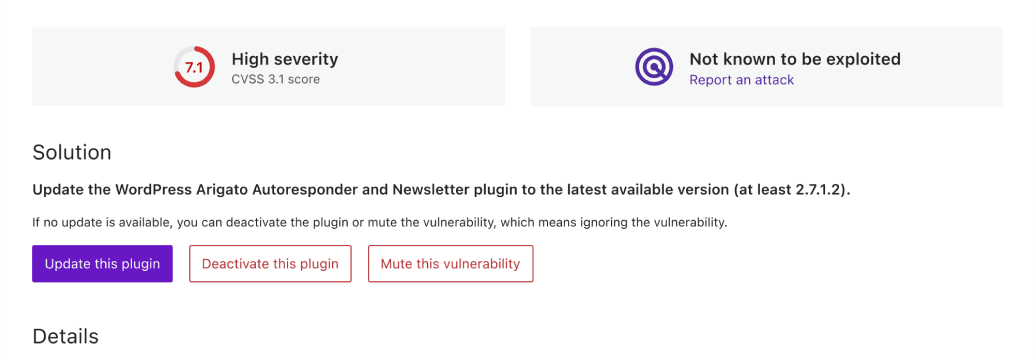1035x360 pixels.
Task: Click the Update this plugin button
Action: pos(102,264)
